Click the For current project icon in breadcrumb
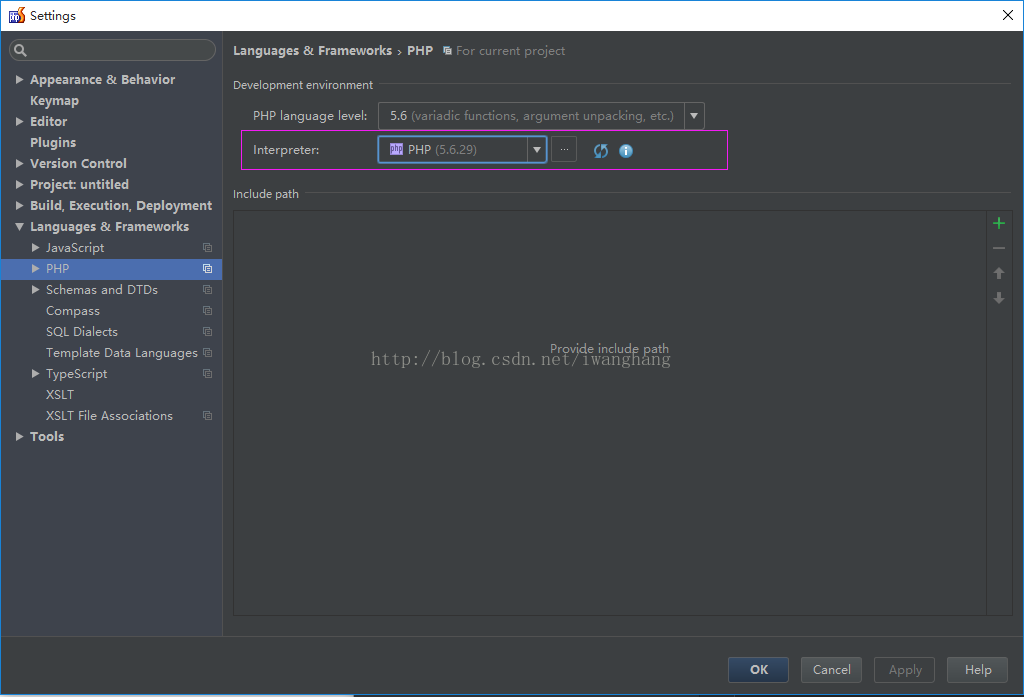Image resolution: width=1024 pixels, height=697 pixels. (x=447, y=50)
